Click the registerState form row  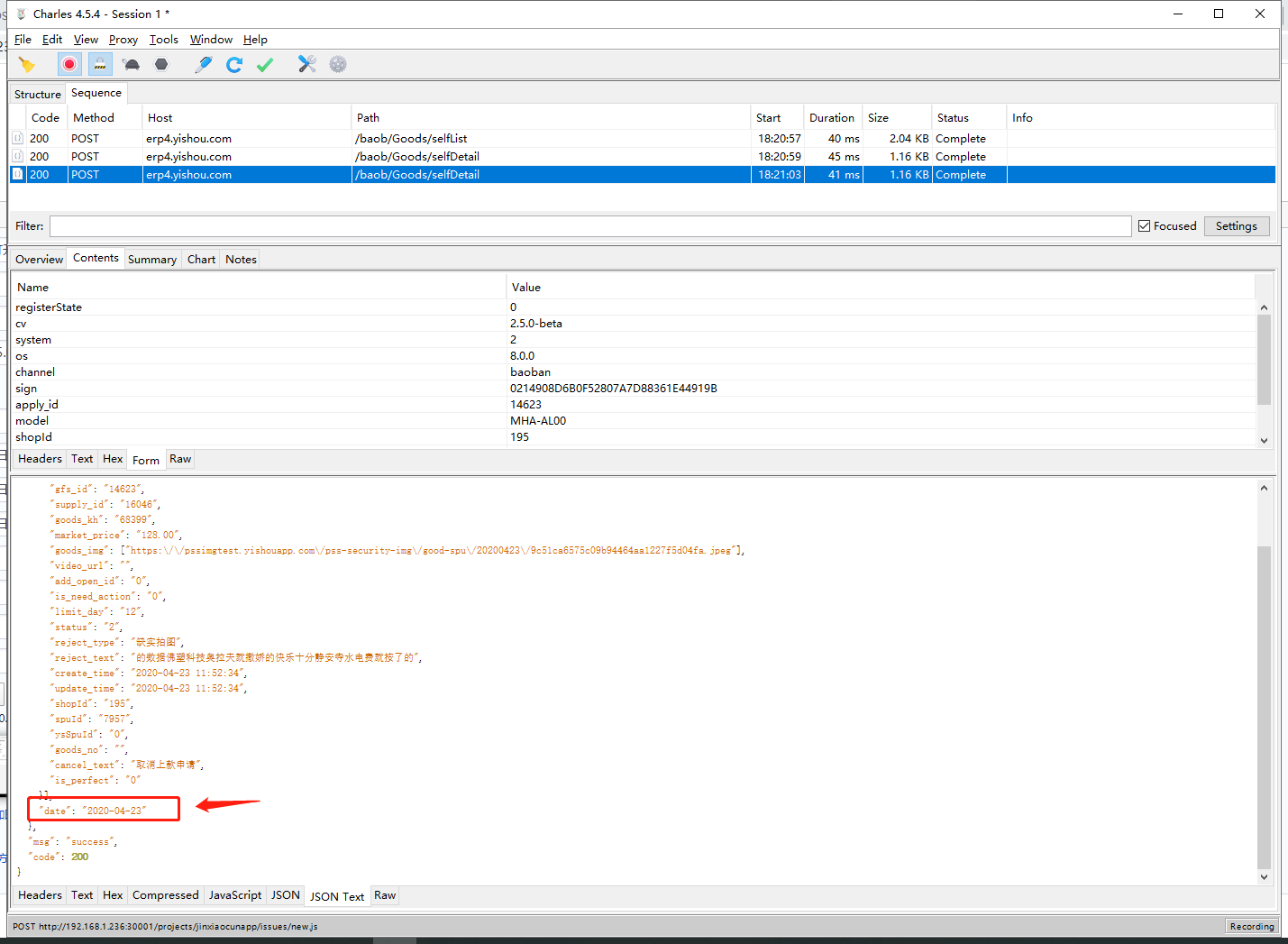point(633,307)
